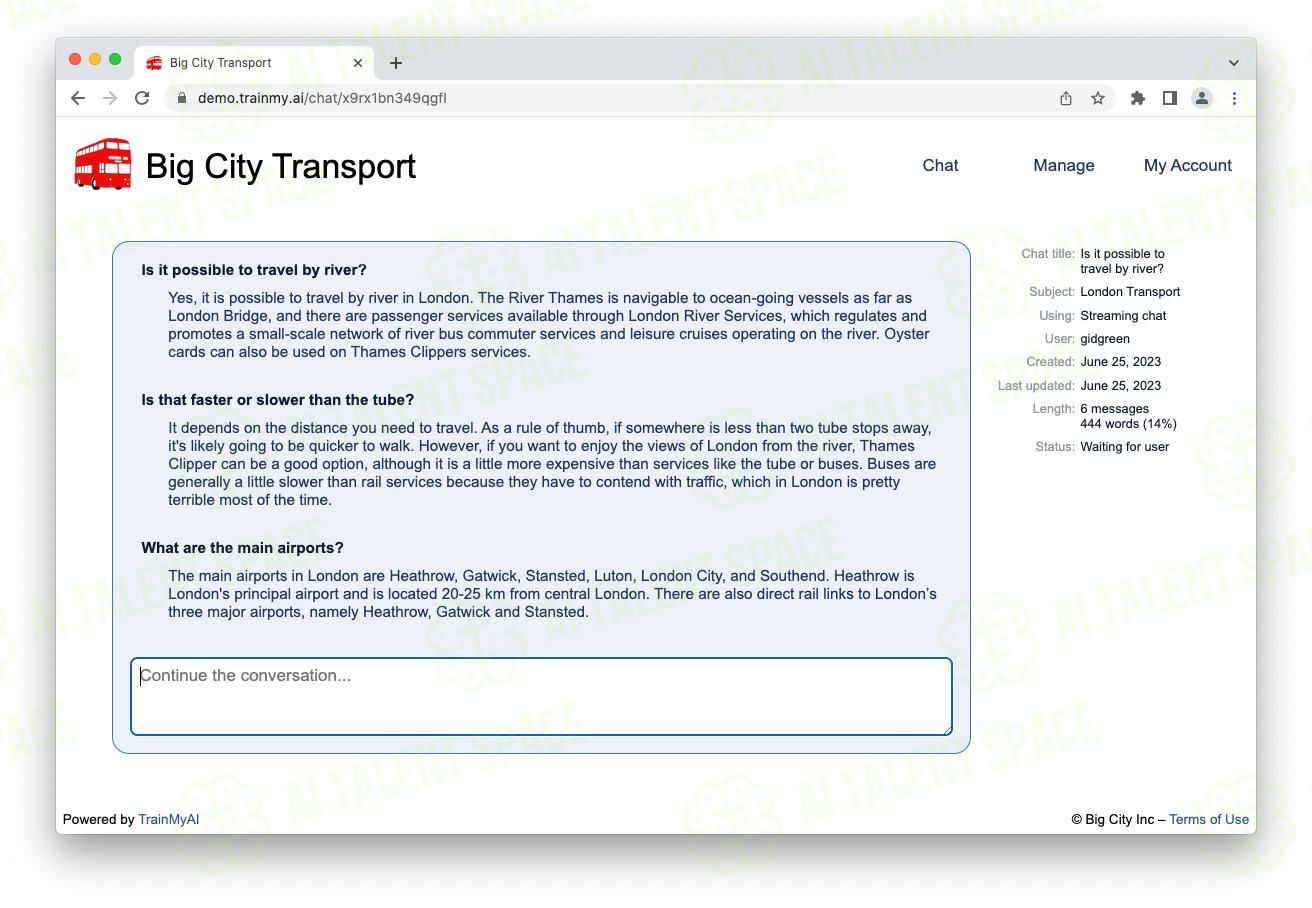Click the 'Streaming chat' value
The width and height of the screenshot is (1312, 908).
point(1123,316)
